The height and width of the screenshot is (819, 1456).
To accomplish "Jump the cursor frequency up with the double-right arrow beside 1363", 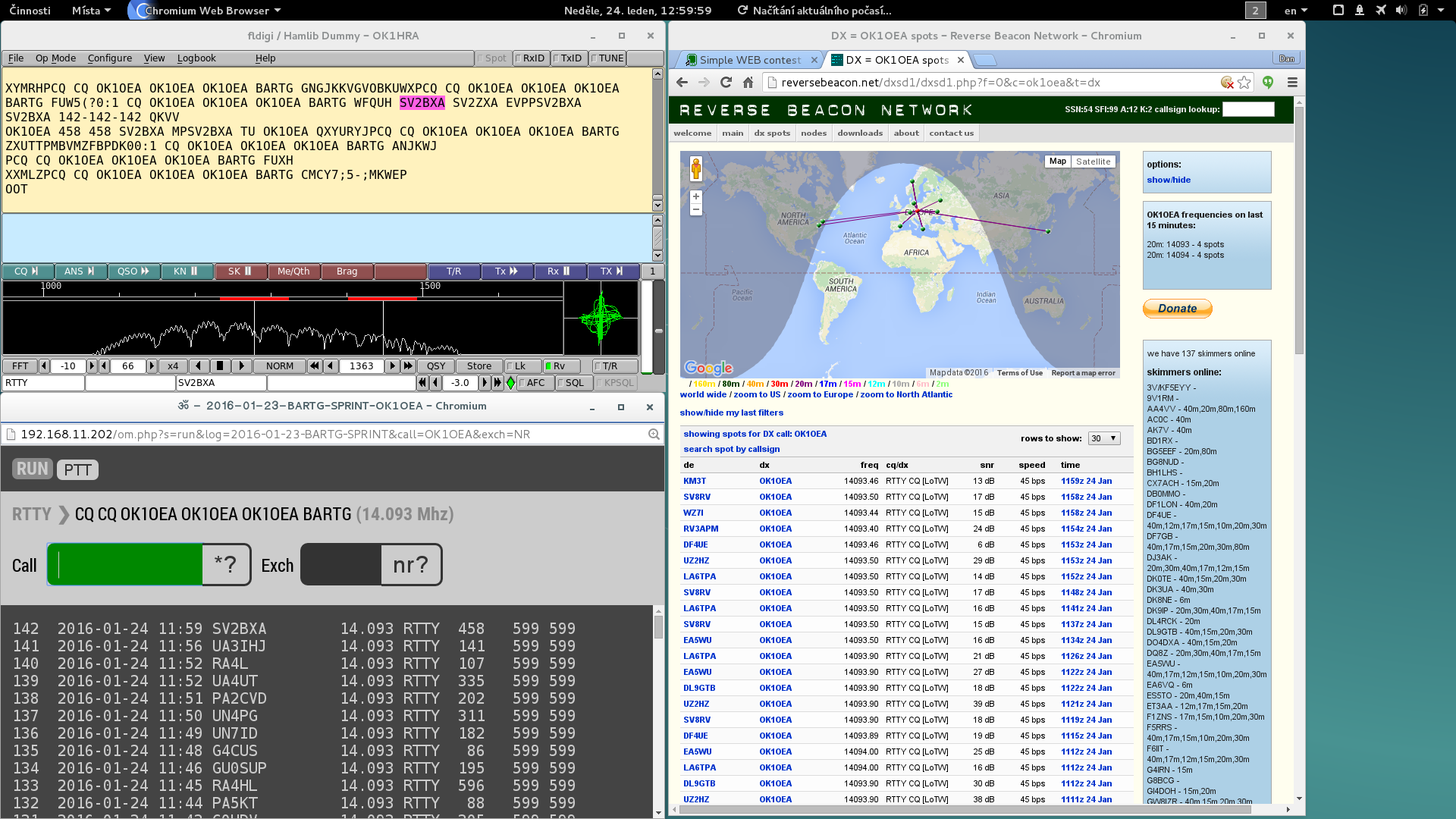I will click(x=408, y=366).
